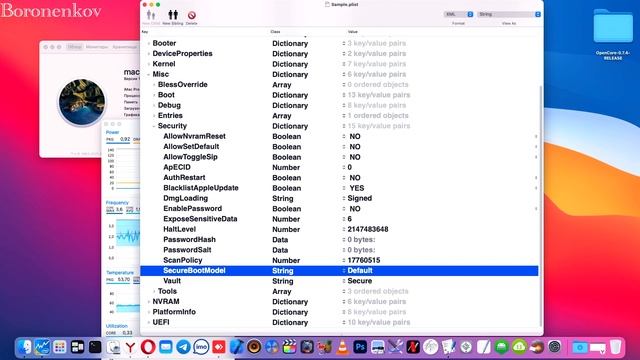The width and height of the screenshot is (640, 360).
Task: Select the SecureBootModel row
Action: point(339,271)
